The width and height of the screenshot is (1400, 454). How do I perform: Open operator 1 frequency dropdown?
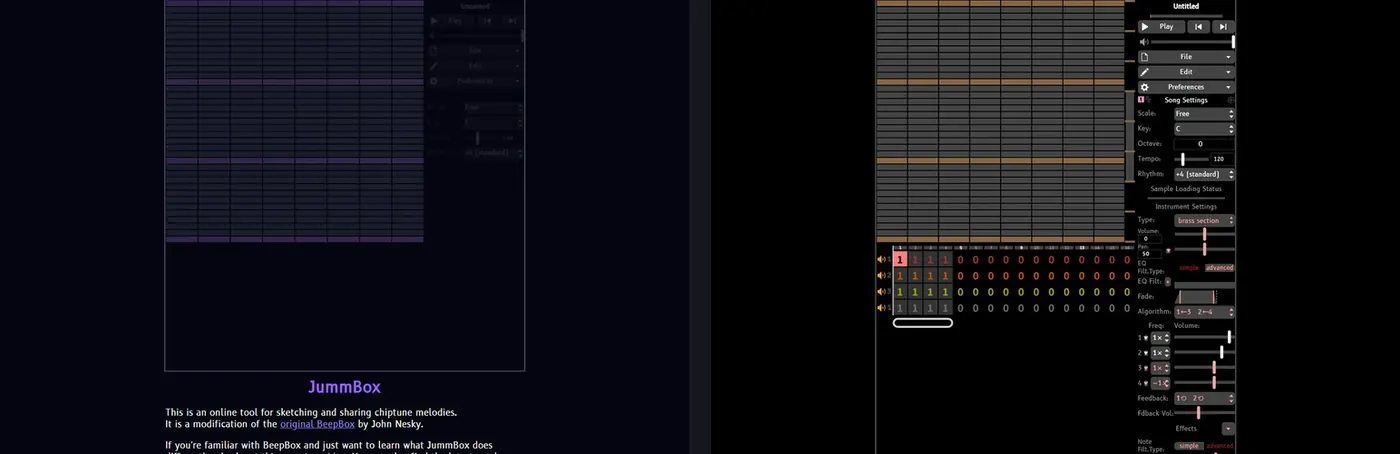(x=1160, y=338)
